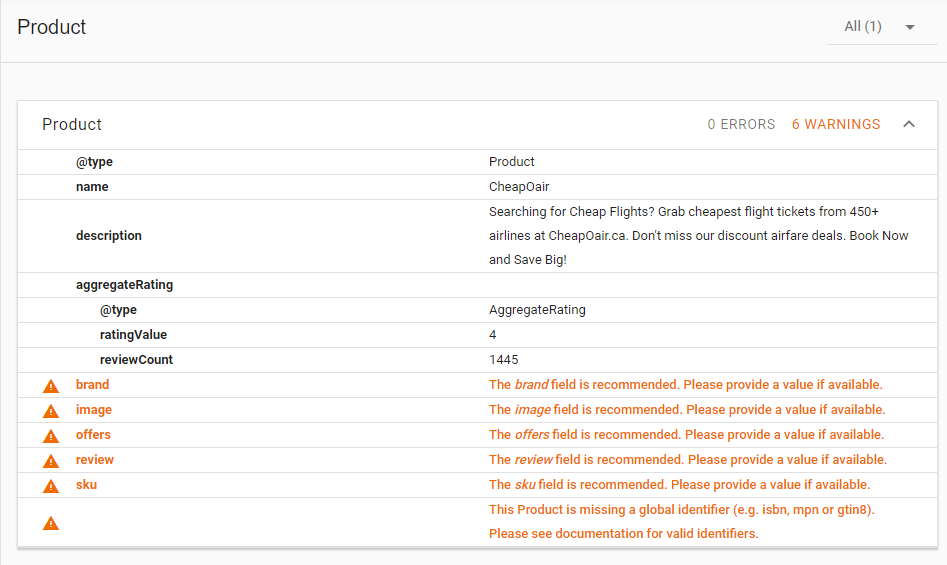Click the name property label
This screenshot has height=565, width=947.
pos(92,187)
